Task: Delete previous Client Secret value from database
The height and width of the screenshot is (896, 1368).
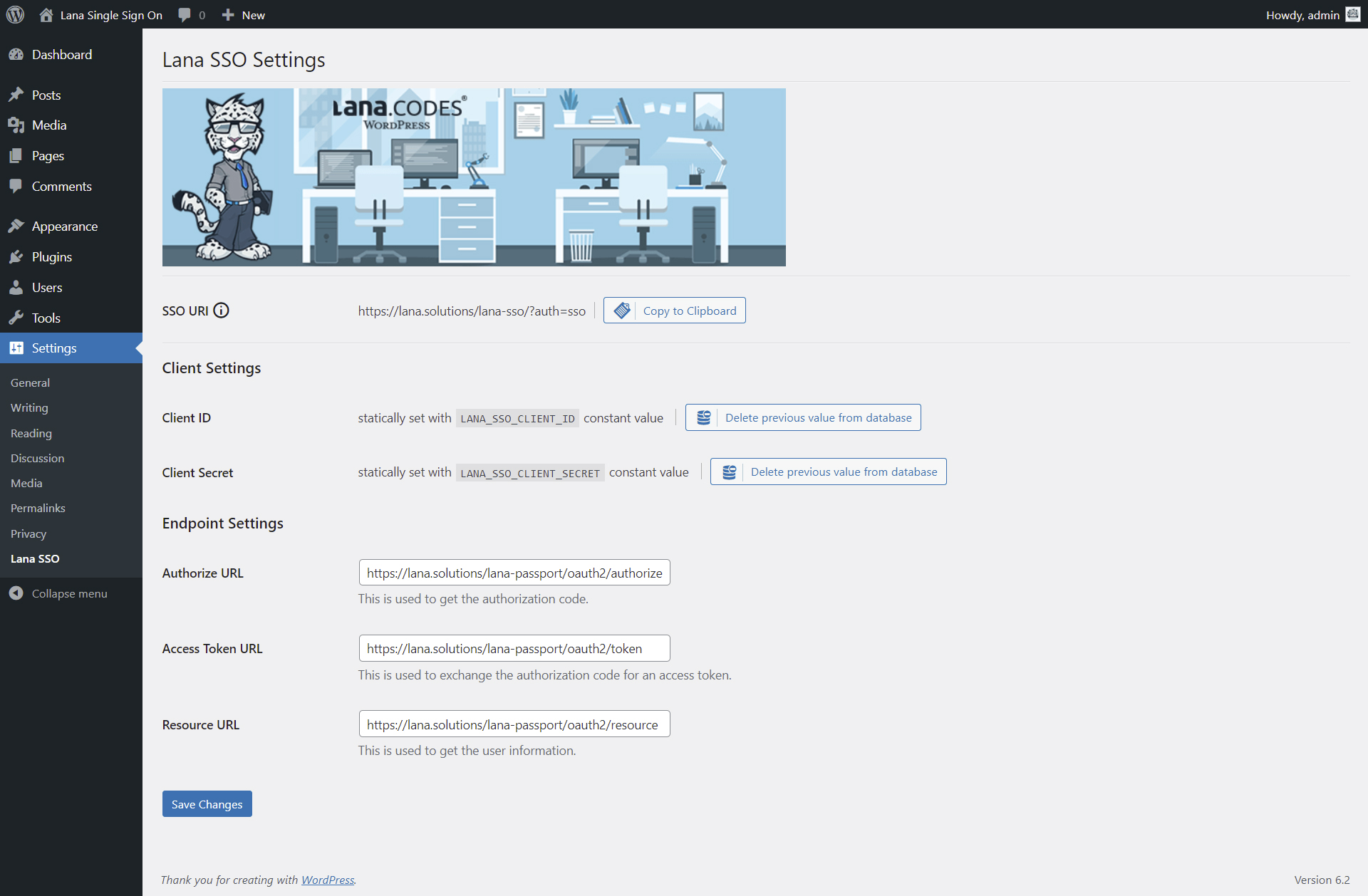Action: point(828,472)
